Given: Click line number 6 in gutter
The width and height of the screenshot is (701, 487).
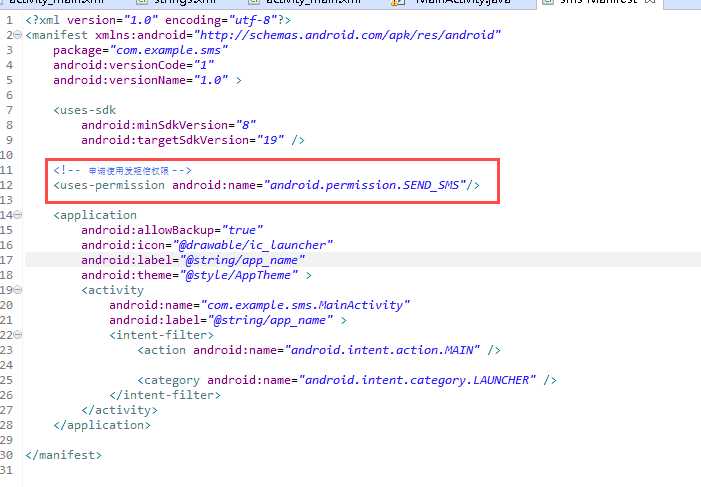Looking at the screenshot, I should click(9, 95).
